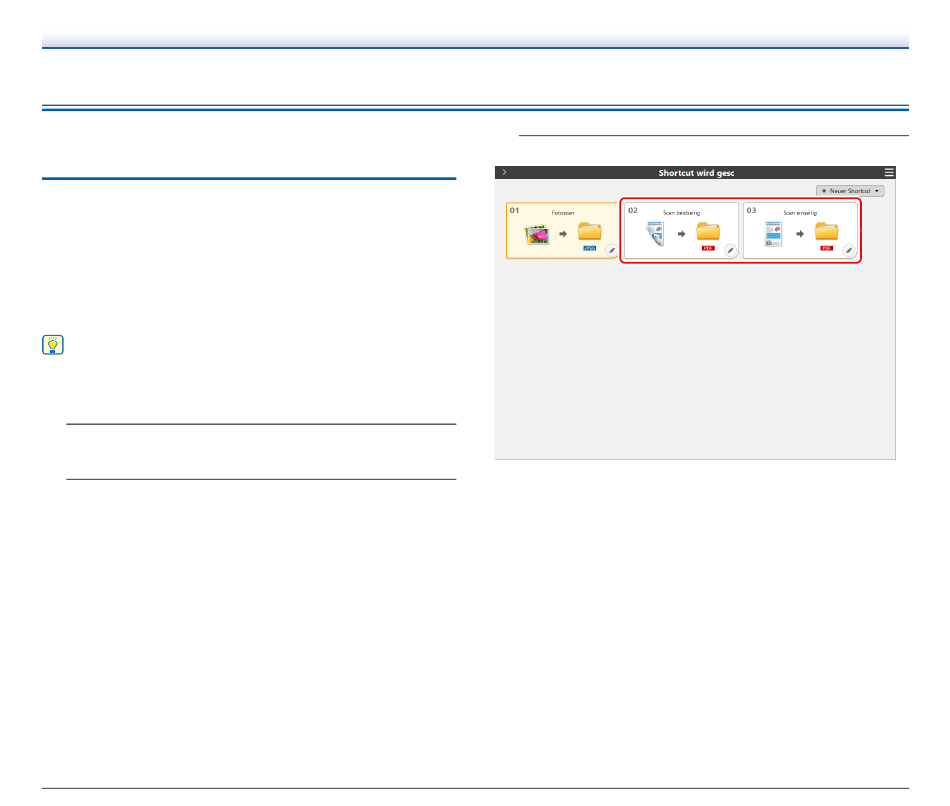This screenshot has width=950, height=806.
Task: Select the Scan einseitig single-page document icon
Action: pos(773,234)
